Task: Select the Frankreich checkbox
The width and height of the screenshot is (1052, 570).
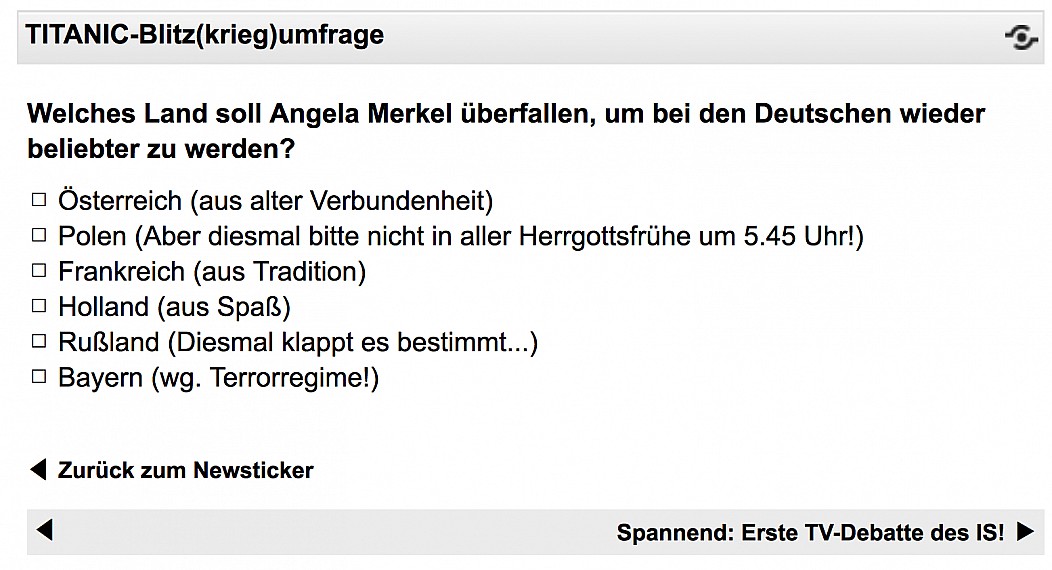Action: coord(39,271)
